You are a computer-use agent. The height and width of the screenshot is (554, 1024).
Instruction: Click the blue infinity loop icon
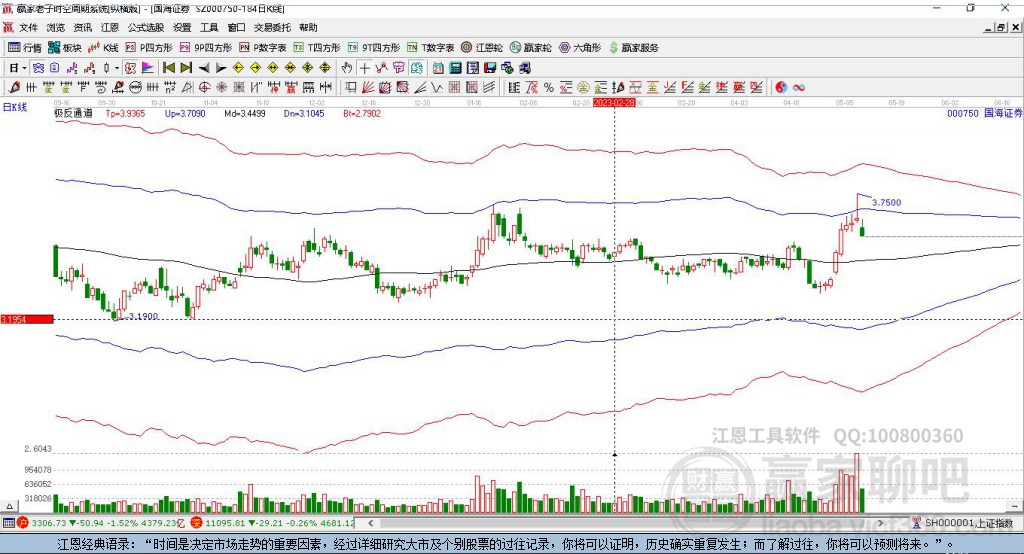[799, 88]
